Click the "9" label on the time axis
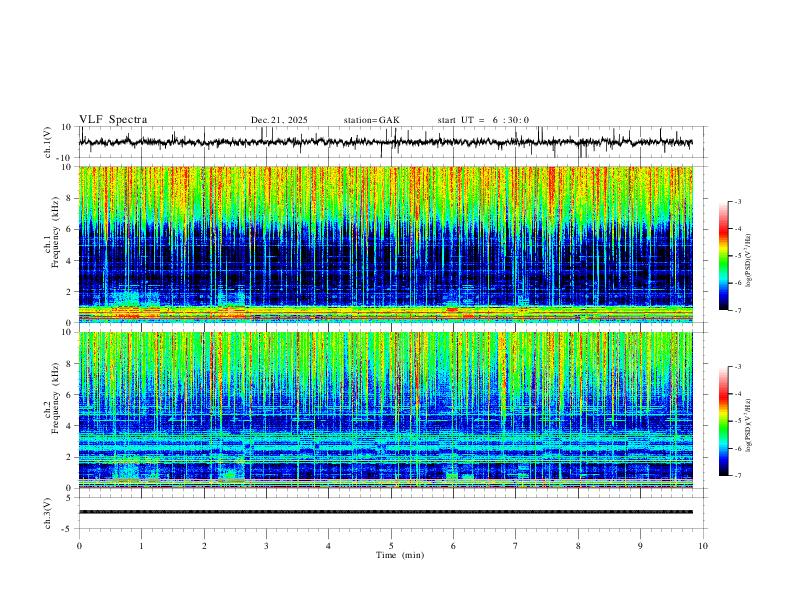This screenshot has width=792, height=612. [640, 546]
